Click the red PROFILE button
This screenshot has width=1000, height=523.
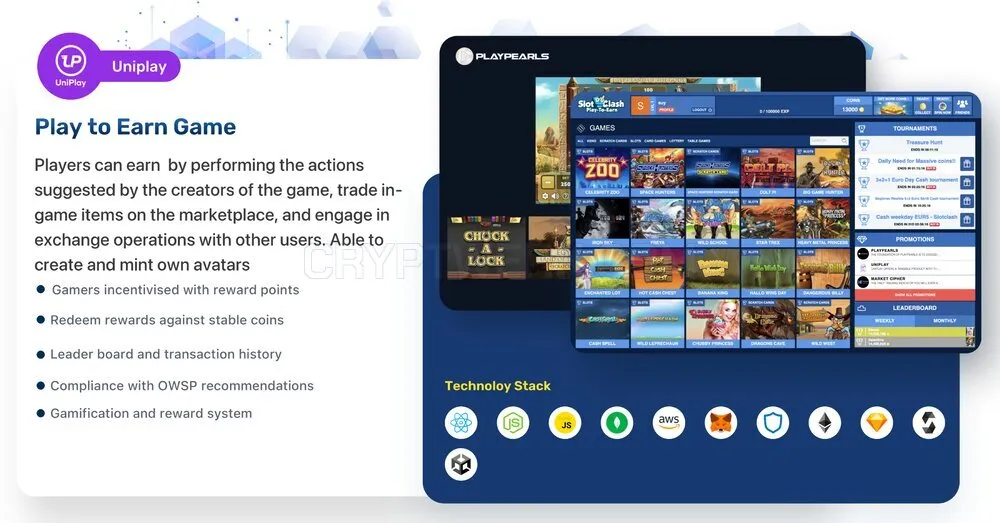tap(666, 110)
